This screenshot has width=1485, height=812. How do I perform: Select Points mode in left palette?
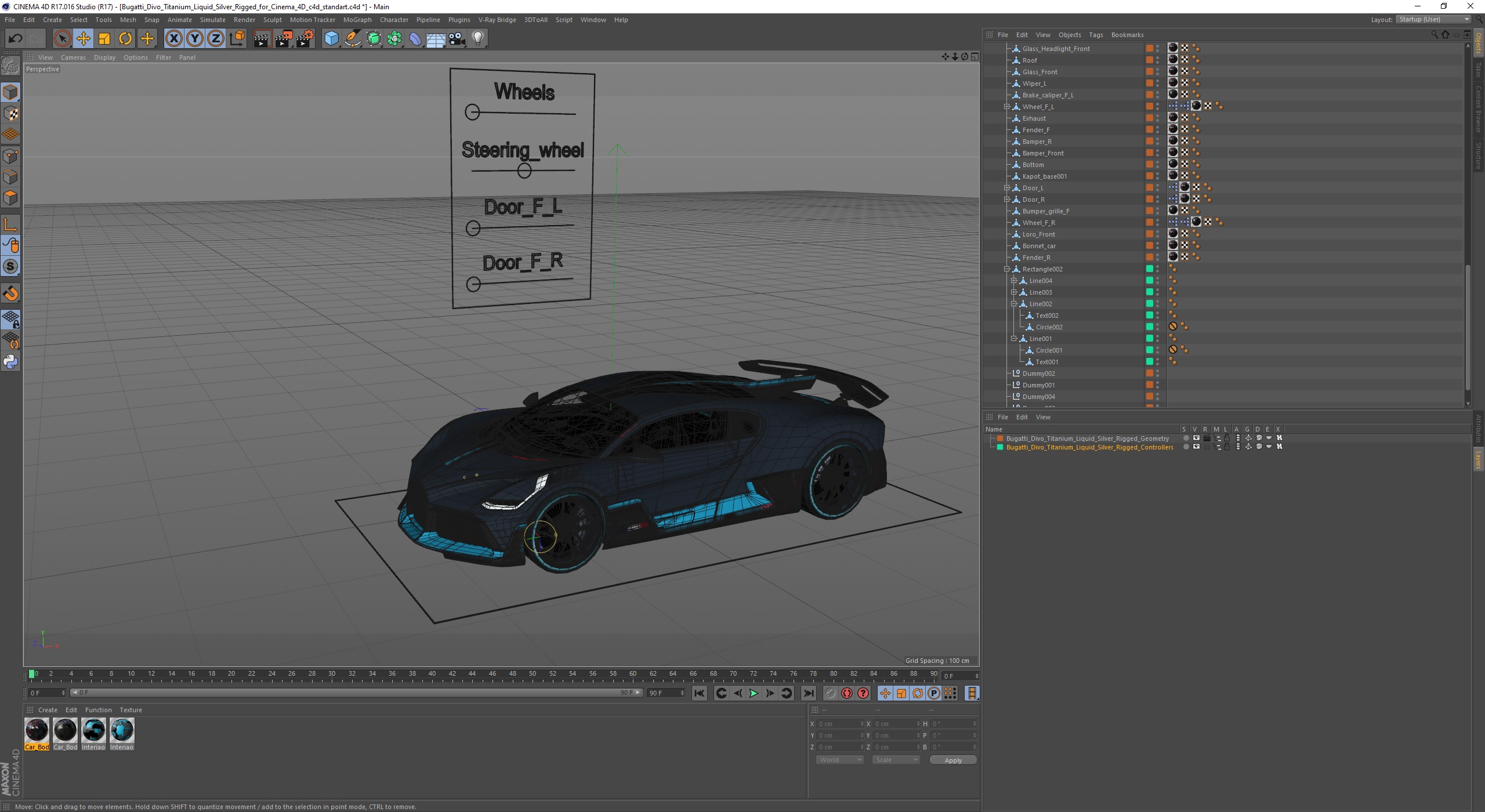pos(10,156)
